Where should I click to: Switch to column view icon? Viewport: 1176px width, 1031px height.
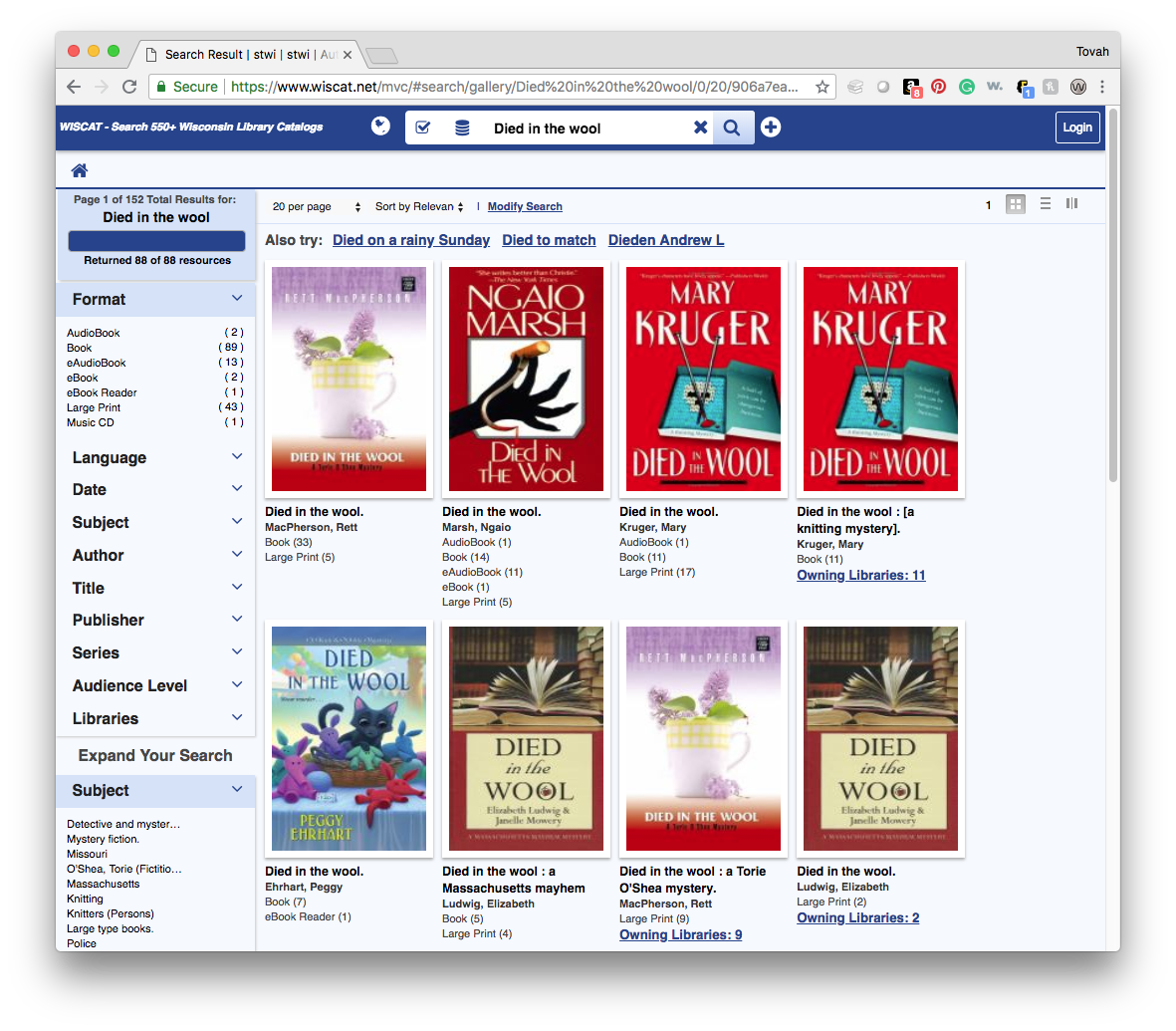click(x=1071, y=203)
